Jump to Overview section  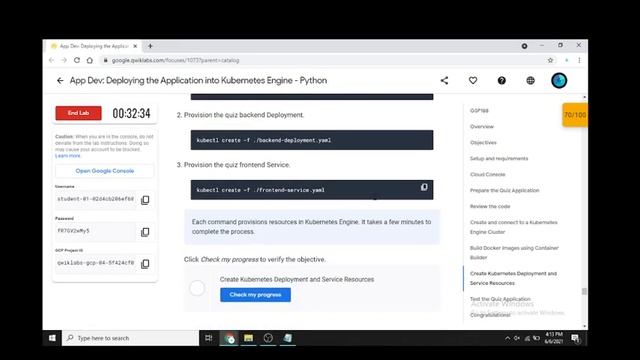click(482, 127)
